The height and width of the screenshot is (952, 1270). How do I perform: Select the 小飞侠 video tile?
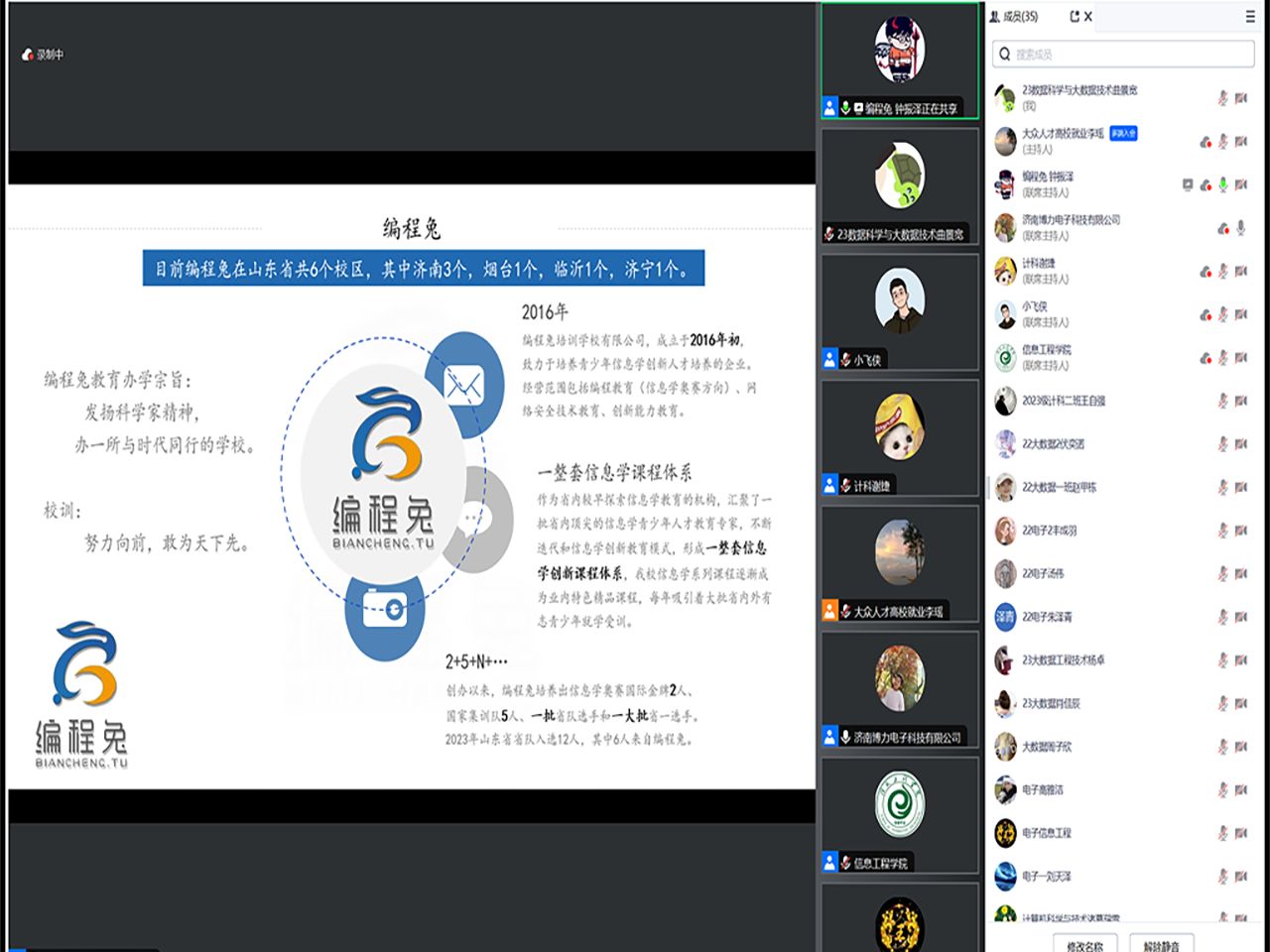coord(900,312)
